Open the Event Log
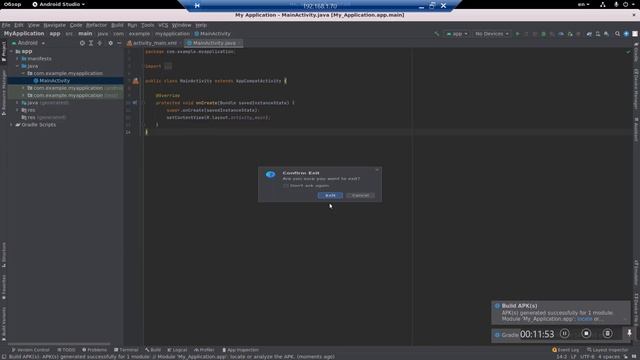This screenshot has height=360, width=640. (x=565, y=350)
